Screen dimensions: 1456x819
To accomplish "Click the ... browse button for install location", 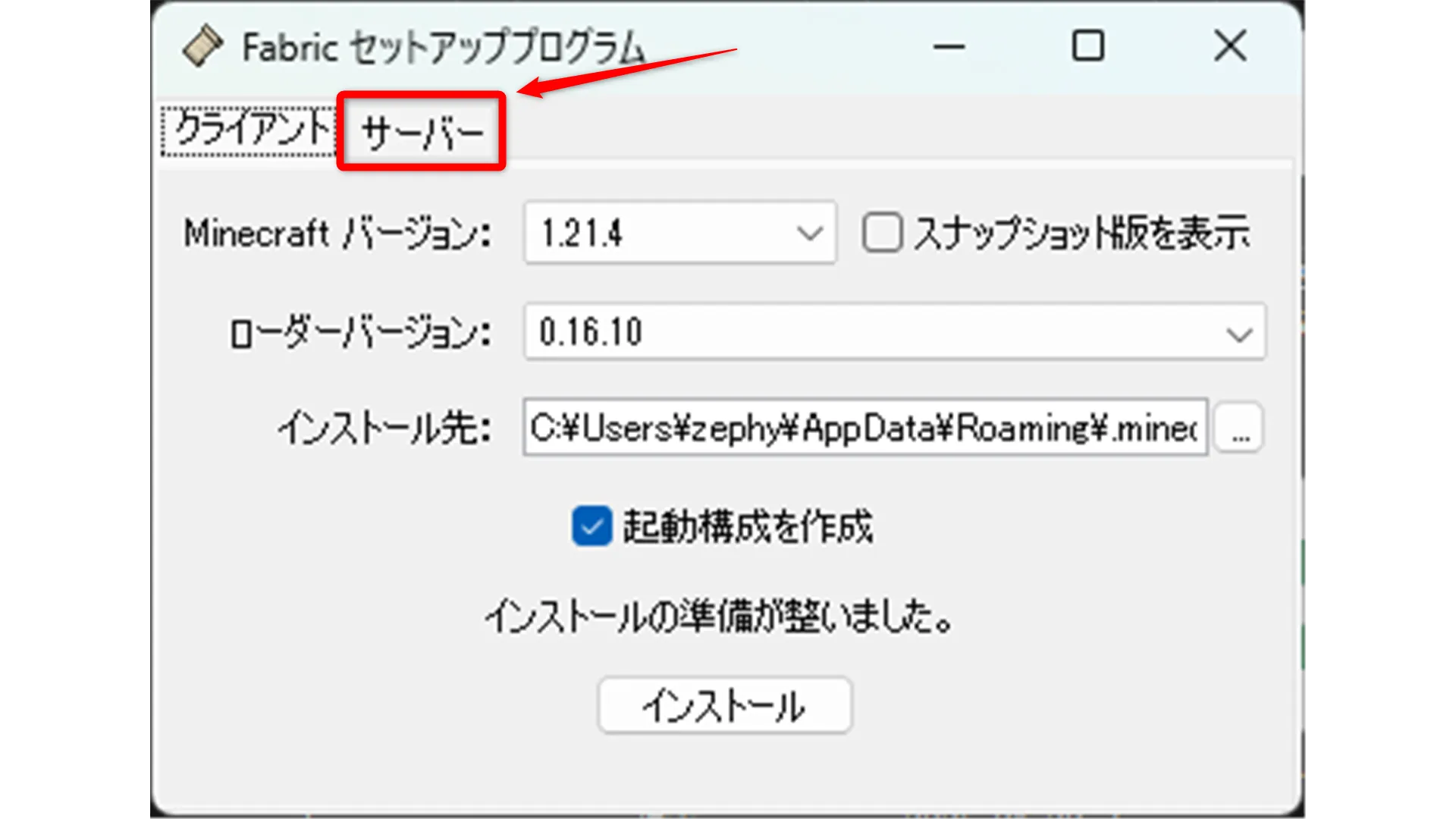I will (x=1239, y=428).
